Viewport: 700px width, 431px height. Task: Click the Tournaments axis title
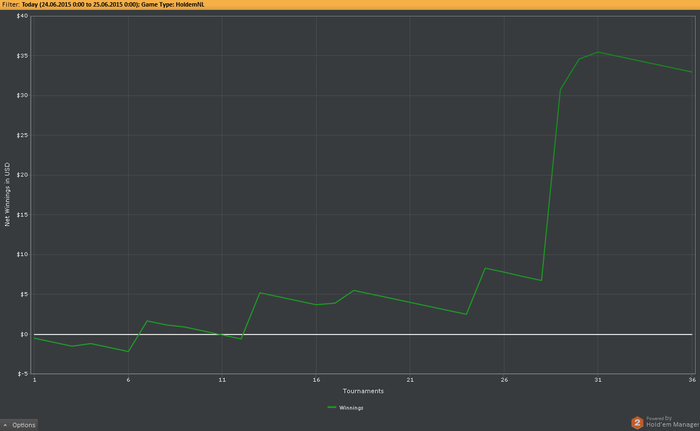pyautogui.click(x=363, y=391)
